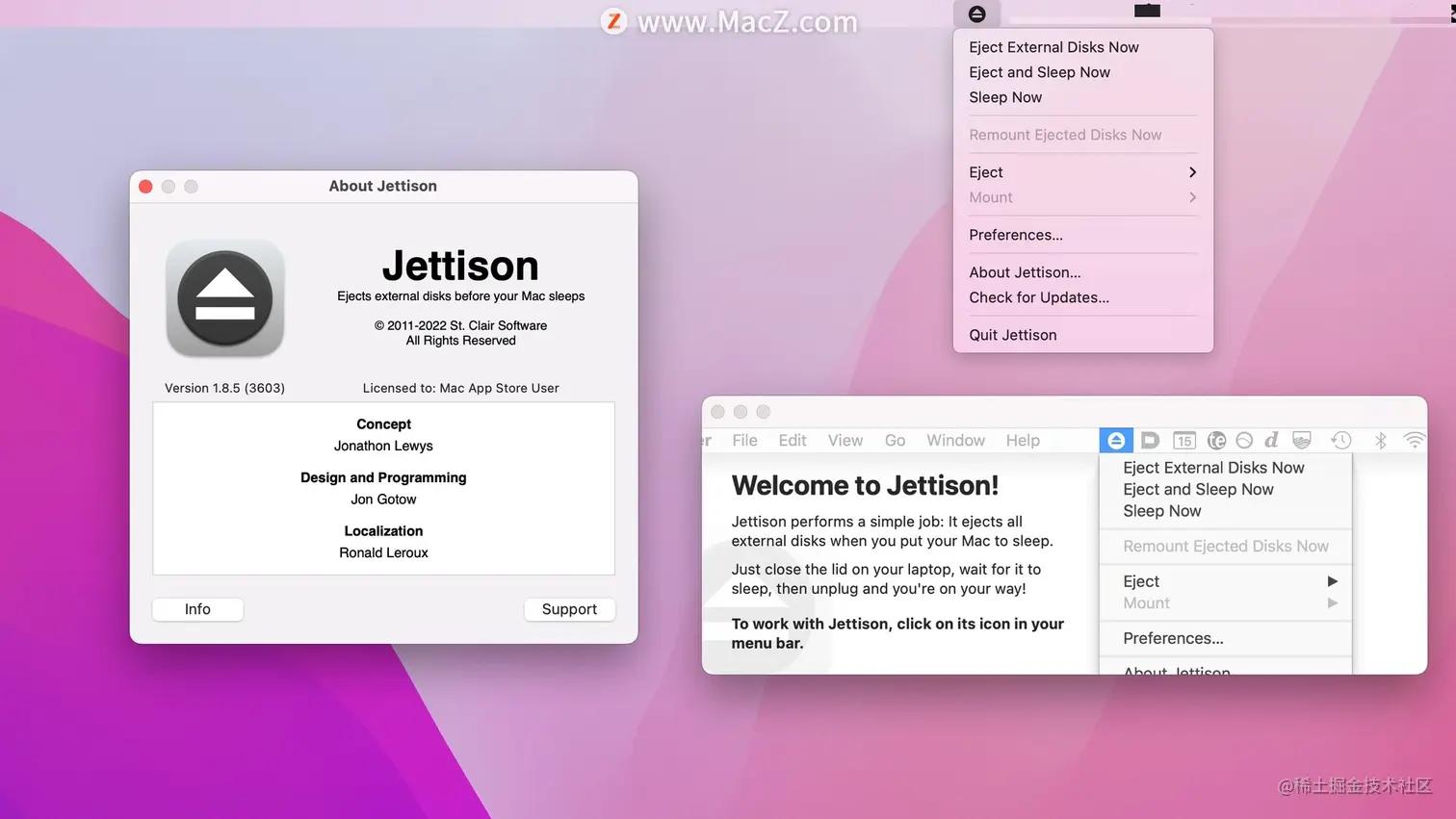Click the 'te' TextExpander icon in Welcome window

tap(1216, 441)
